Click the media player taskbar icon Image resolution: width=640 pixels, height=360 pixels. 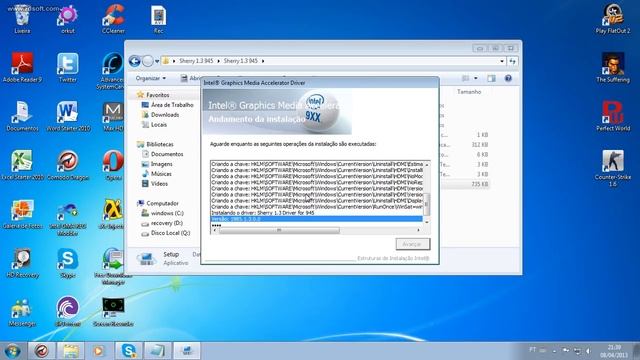98,351
